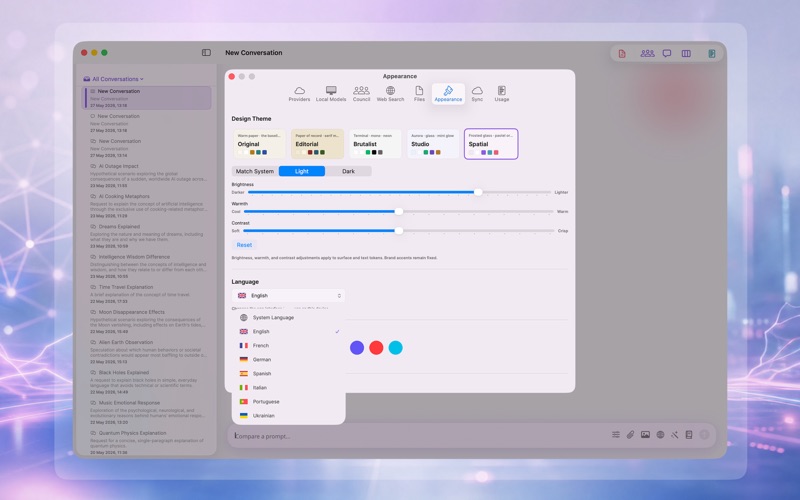Choose Match System appearance mode
Screen dimensions: 800x500
tap(255, 171)
